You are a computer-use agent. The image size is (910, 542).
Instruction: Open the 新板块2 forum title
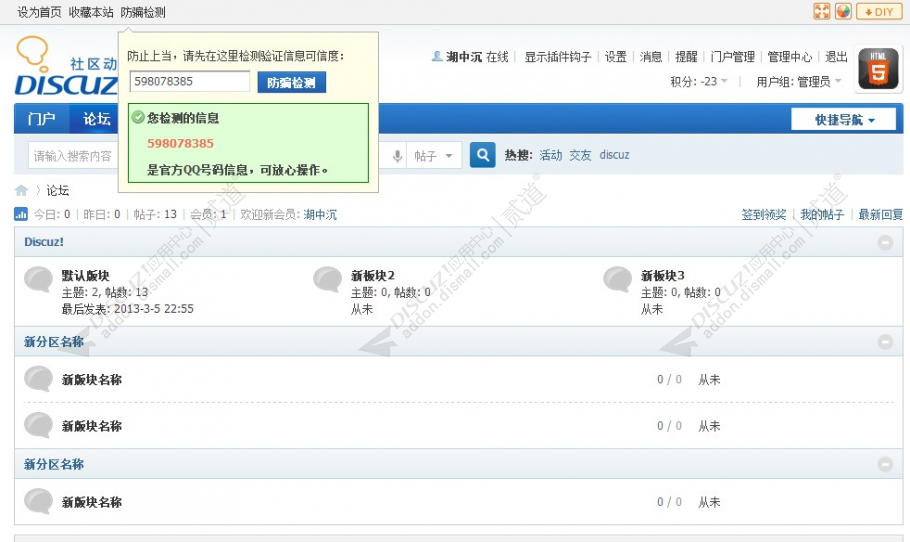(x=373, y=276)
